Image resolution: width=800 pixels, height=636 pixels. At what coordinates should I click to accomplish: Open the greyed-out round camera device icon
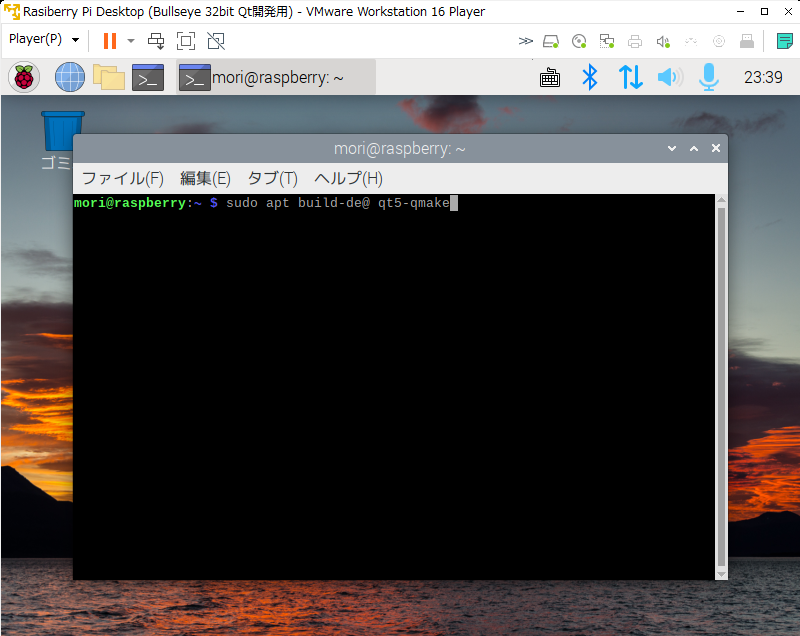point(719,41)
